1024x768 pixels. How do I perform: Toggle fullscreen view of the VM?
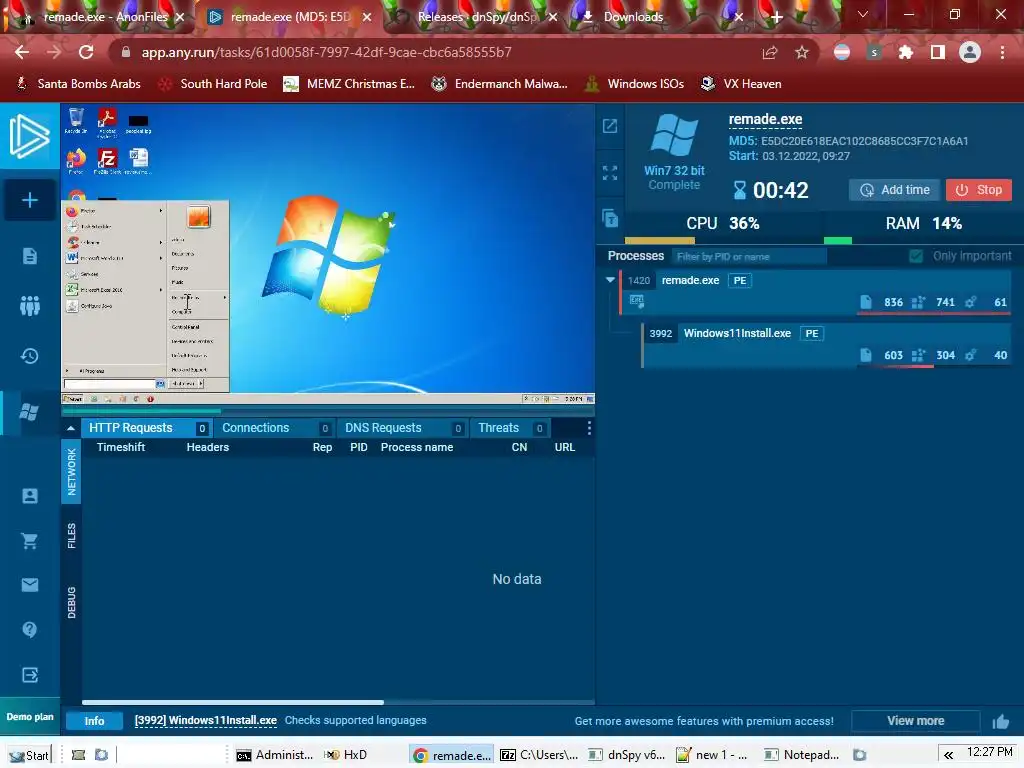610,172
